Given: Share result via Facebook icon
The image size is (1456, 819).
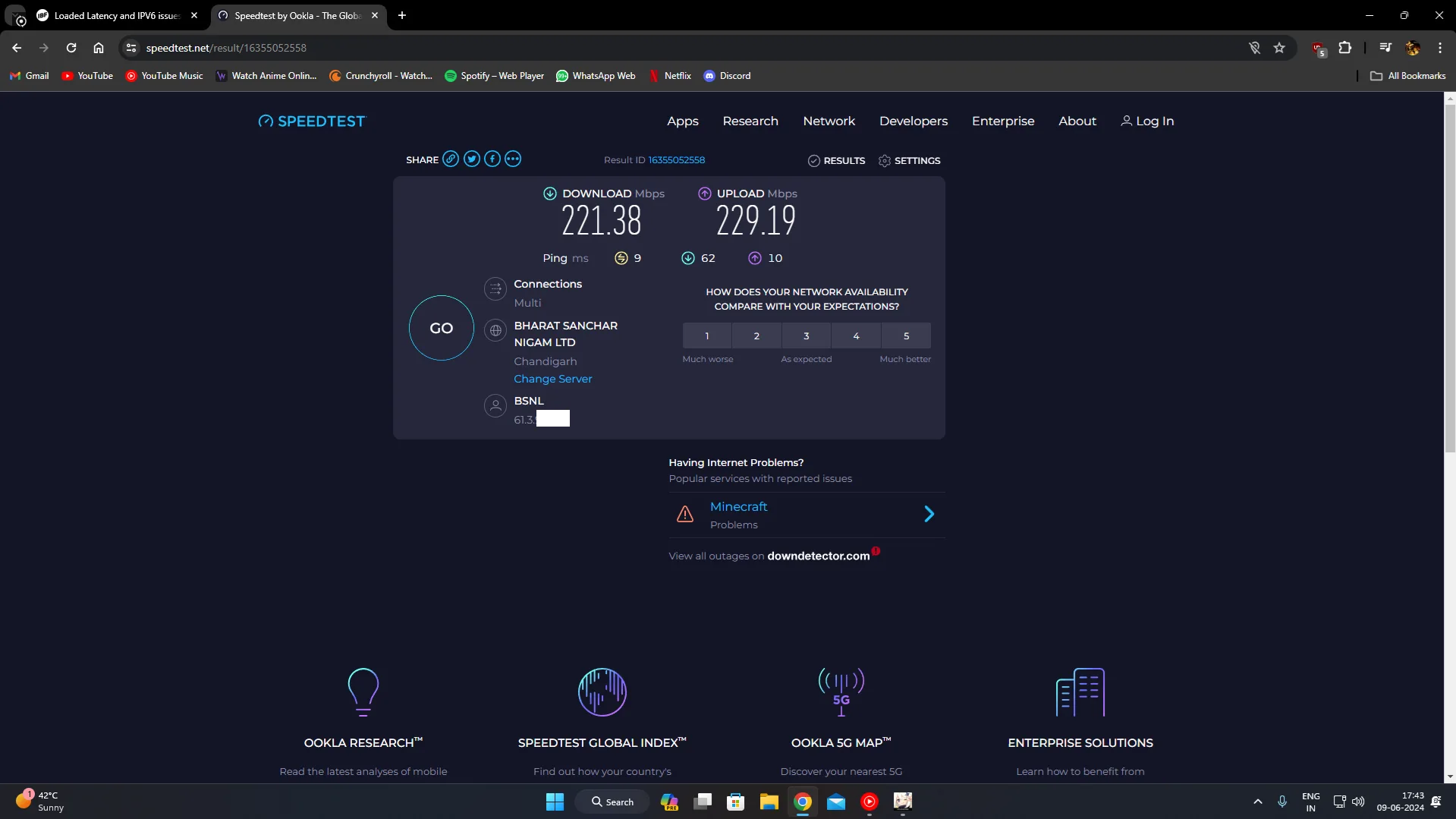Looking at the screenshot, I should point(492,159).
